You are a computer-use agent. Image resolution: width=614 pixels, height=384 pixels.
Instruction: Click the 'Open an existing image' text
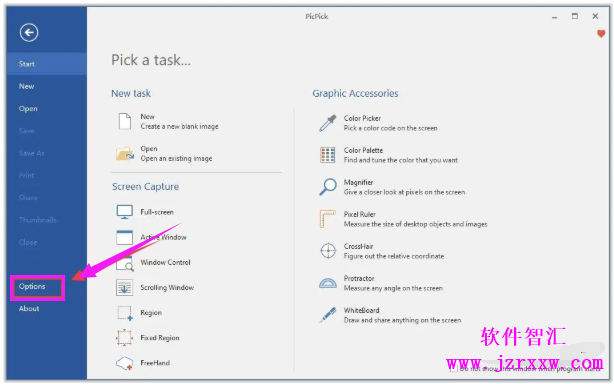[x=176, y=159]
